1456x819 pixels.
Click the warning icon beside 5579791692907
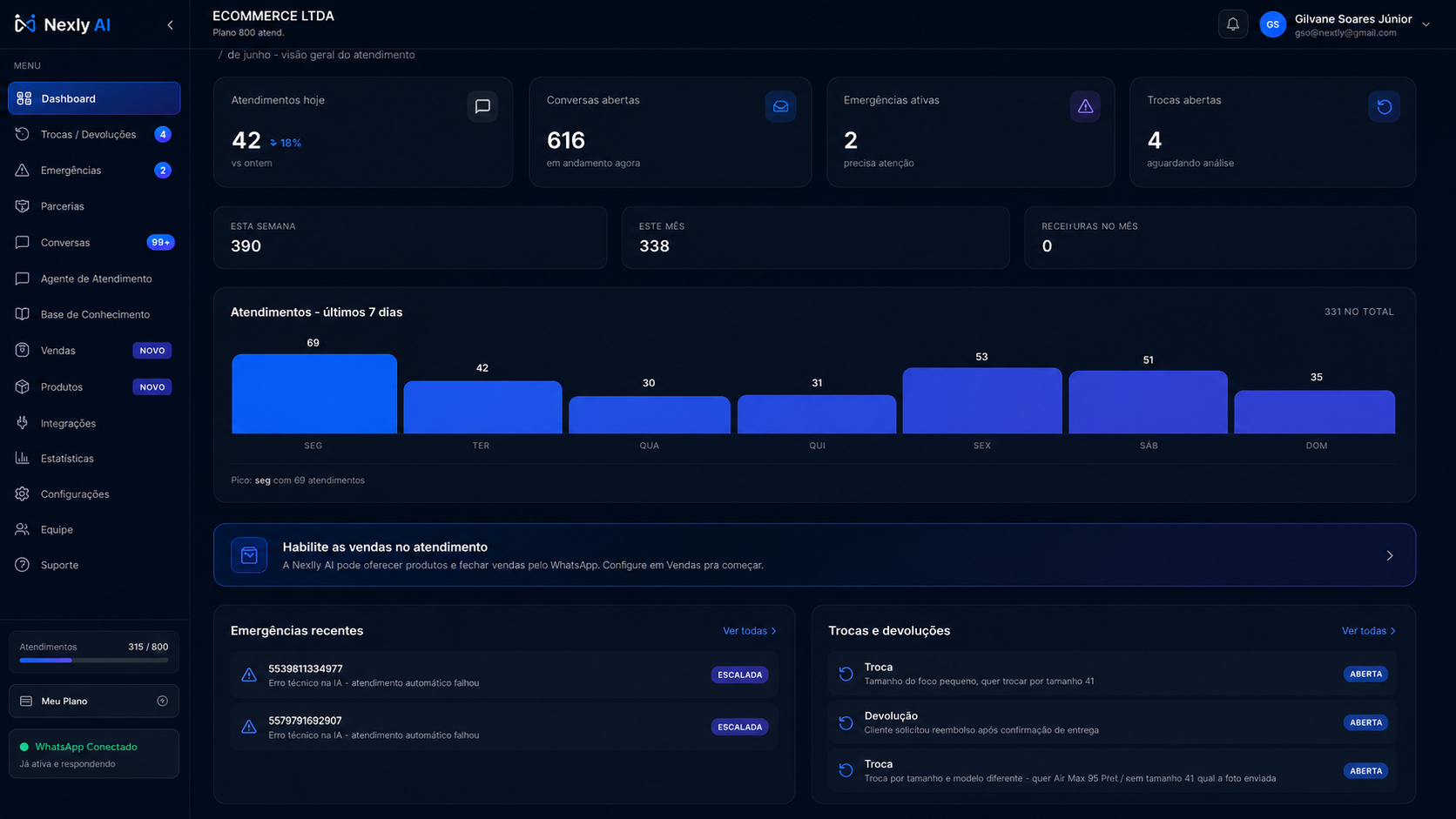click(249, 727)
